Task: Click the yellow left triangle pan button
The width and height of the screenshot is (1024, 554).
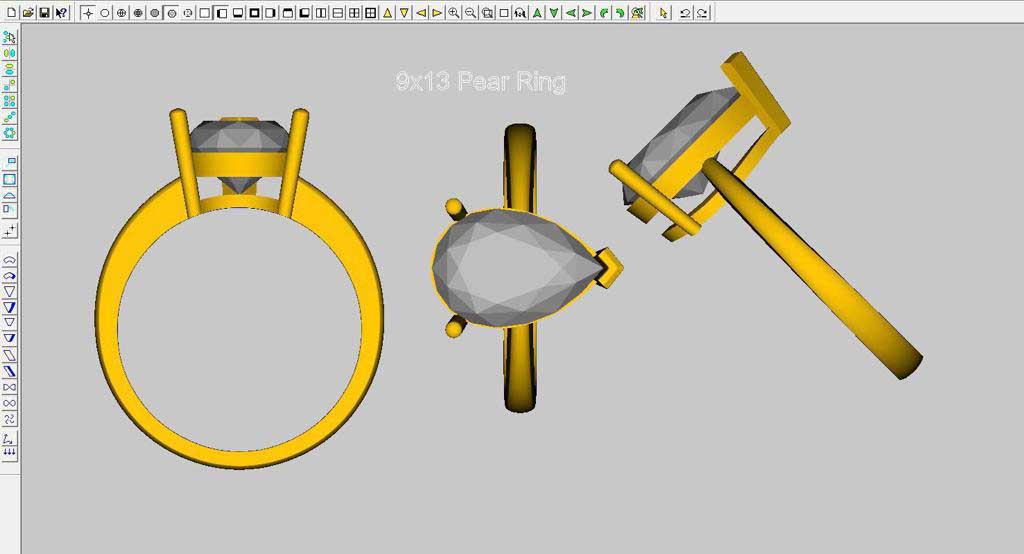Action: click(x=421, y=13)
